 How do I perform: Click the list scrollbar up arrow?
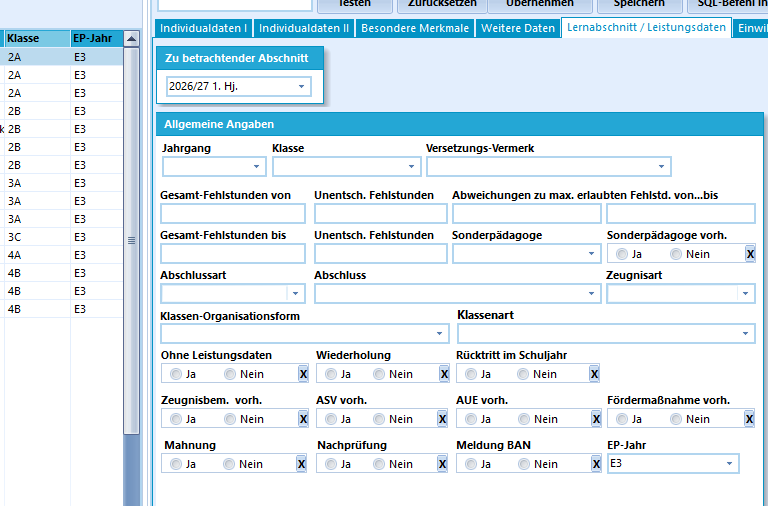131,39
